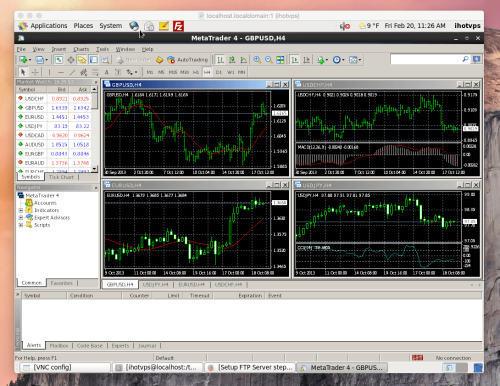Select the Cursor arrow tool

point(23,72)
